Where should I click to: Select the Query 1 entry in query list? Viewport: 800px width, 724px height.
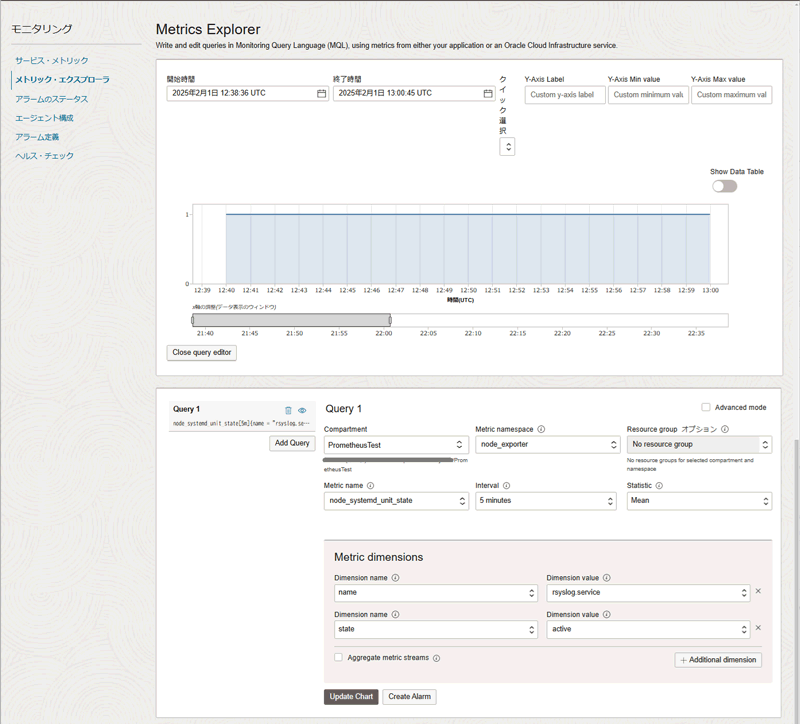[x=242, y=416]
